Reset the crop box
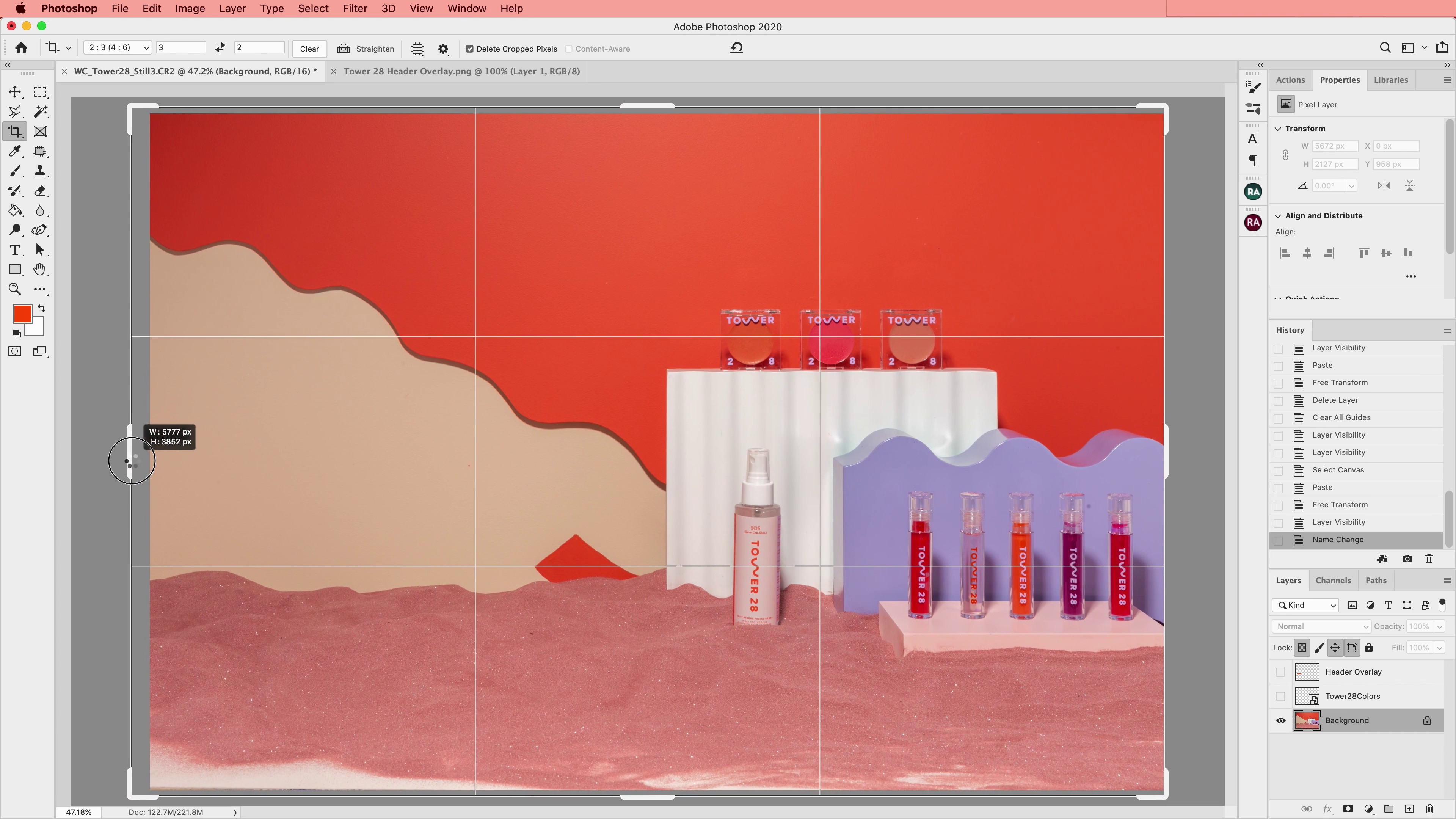The width and height of the screenshot is (1456, 819). coord(736,48)
